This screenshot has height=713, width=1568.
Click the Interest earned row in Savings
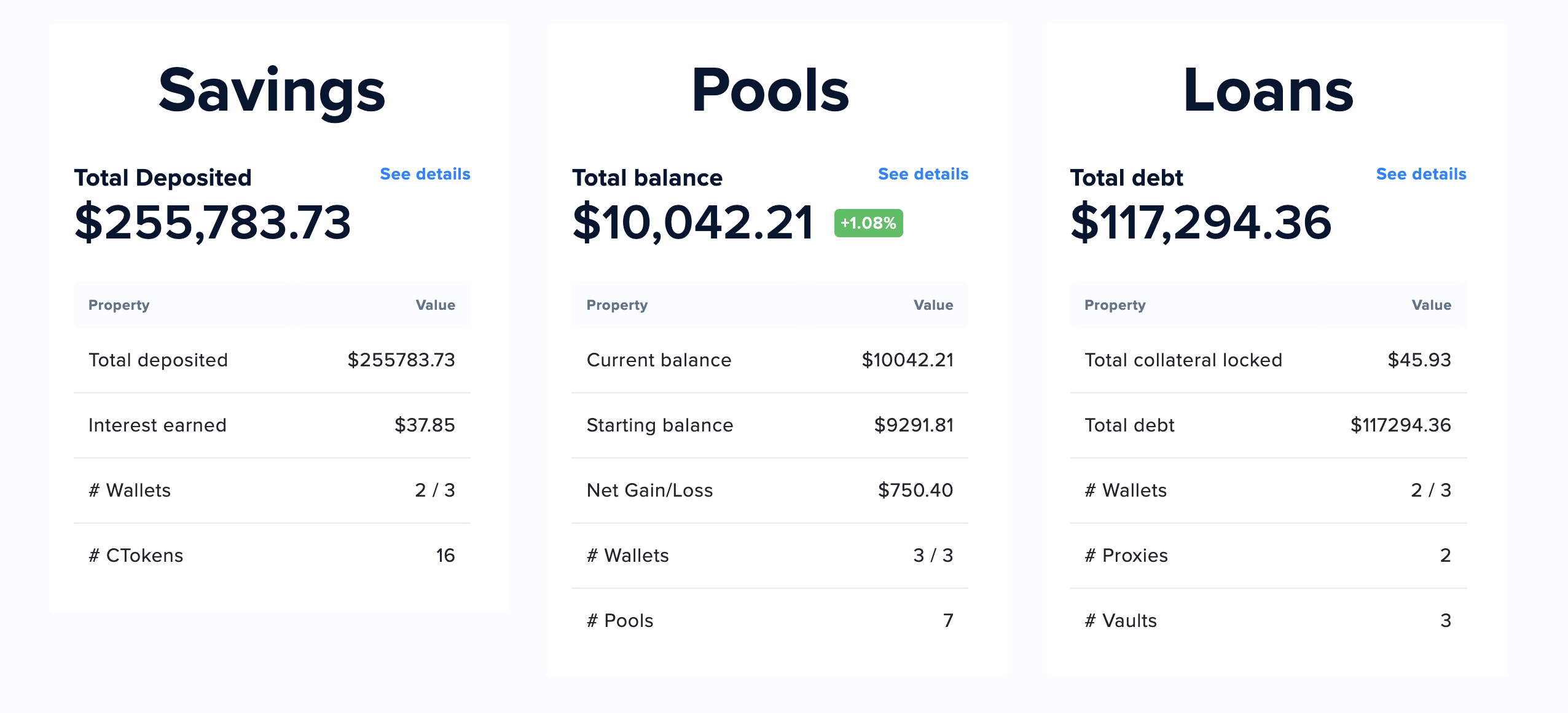[272, 425]
